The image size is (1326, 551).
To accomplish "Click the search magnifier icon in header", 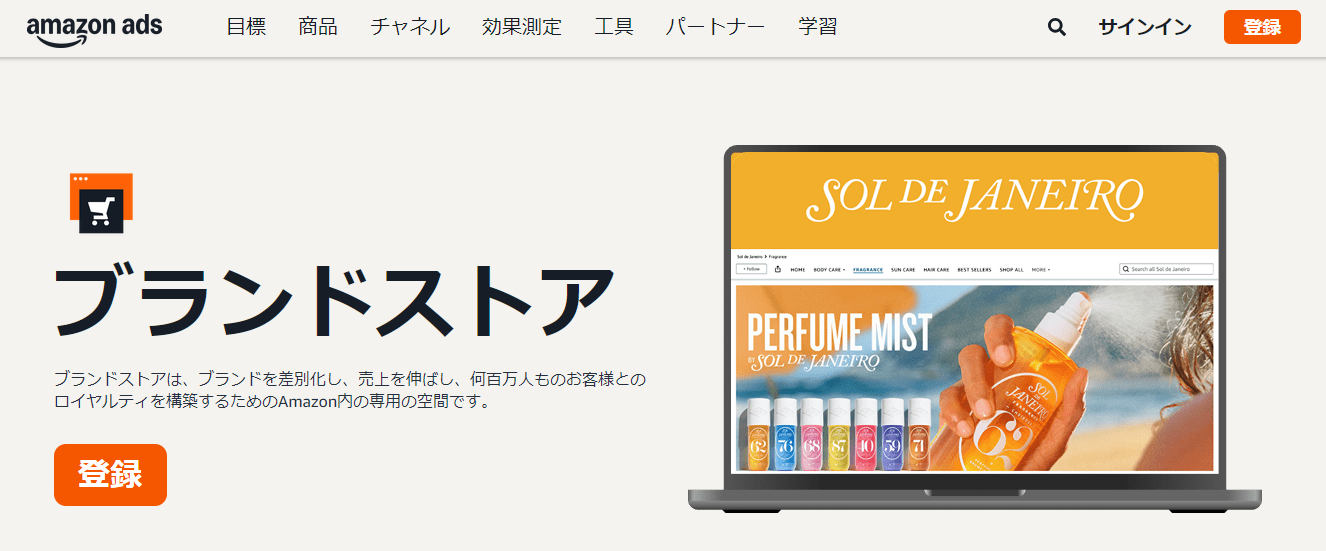I will point(1057,28).
